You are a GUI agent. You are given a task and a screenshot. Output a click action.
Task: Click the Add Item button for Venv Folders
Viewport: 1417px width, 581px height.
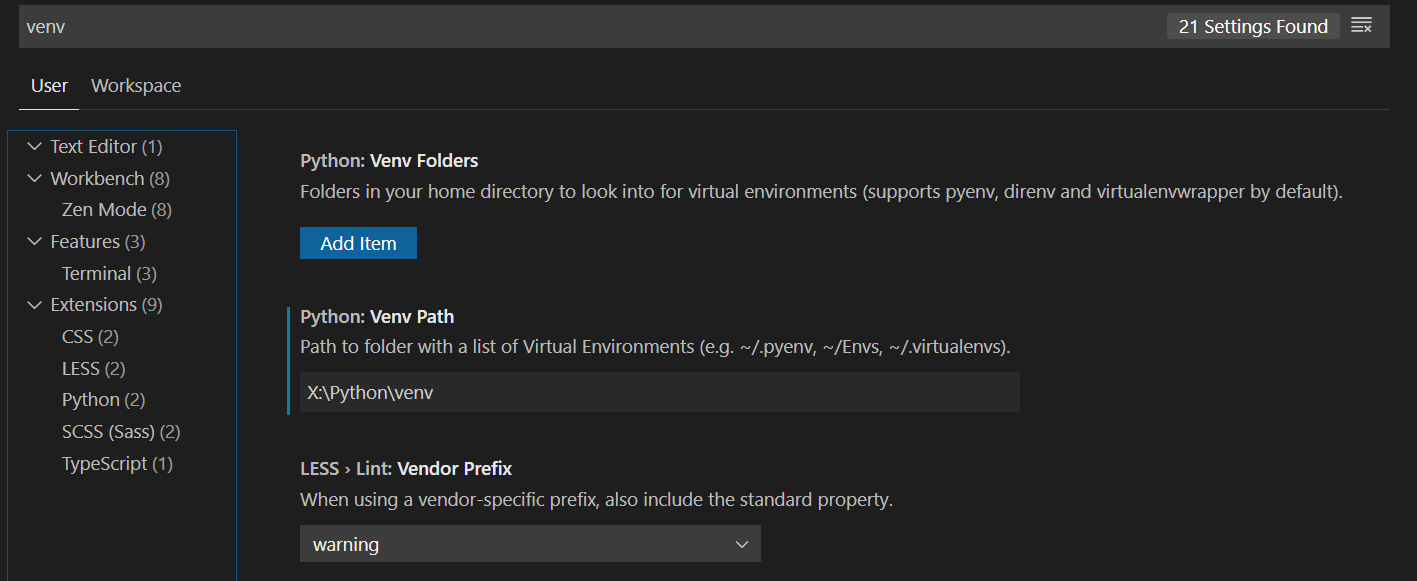coord(358,242)
